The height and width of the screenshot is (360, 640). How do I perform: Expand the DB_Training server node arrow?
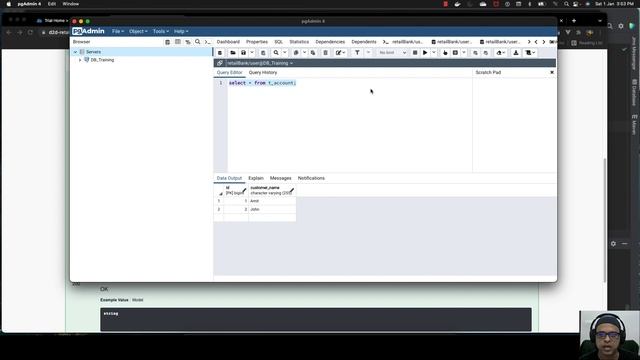[80, 60]
